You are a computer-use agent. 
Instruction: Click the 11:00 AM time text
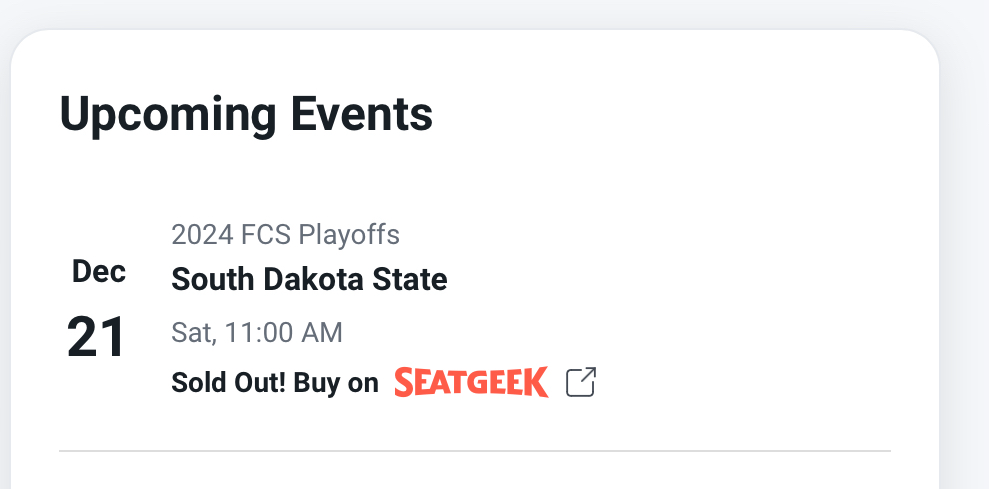click(283, 333)
